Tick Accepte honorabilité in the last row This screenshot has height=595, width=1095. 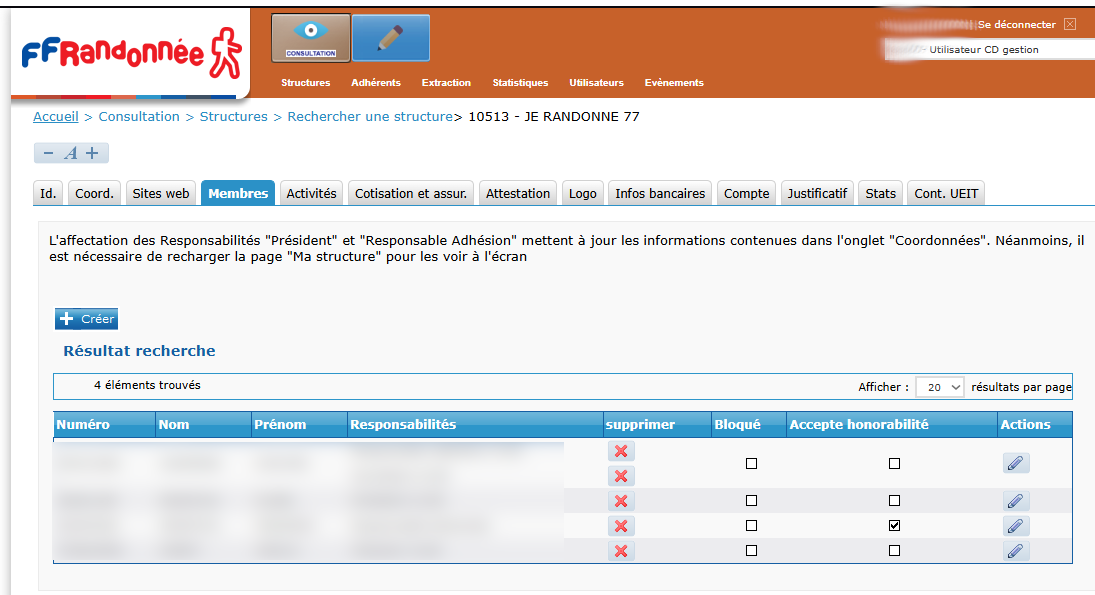point(894,551)
